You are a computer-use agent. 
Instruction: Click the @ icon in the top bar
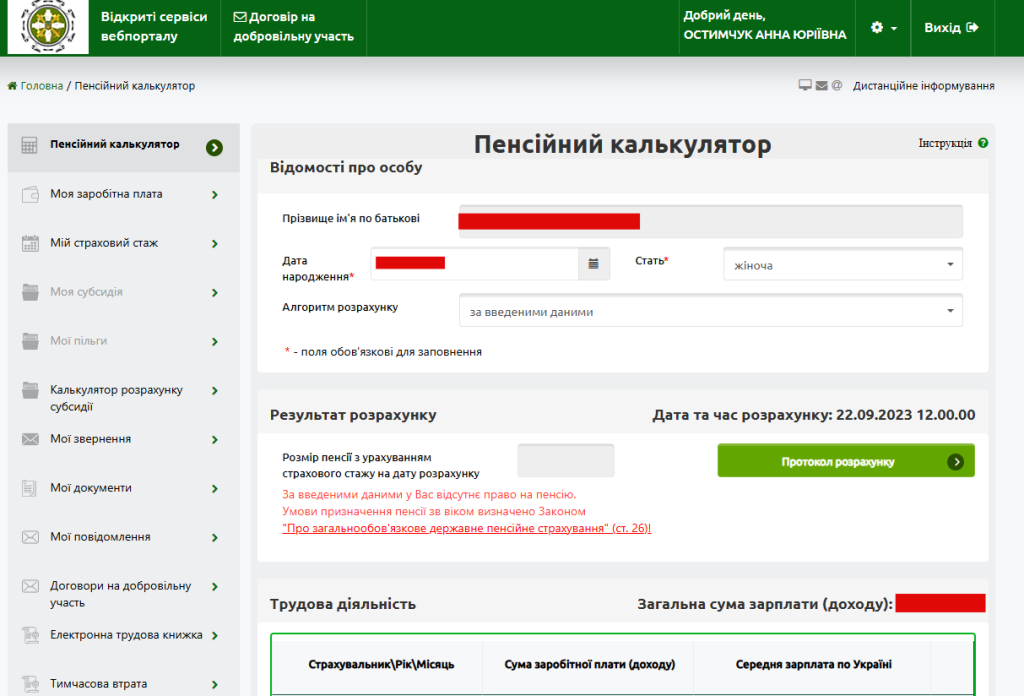coord(839,86)
